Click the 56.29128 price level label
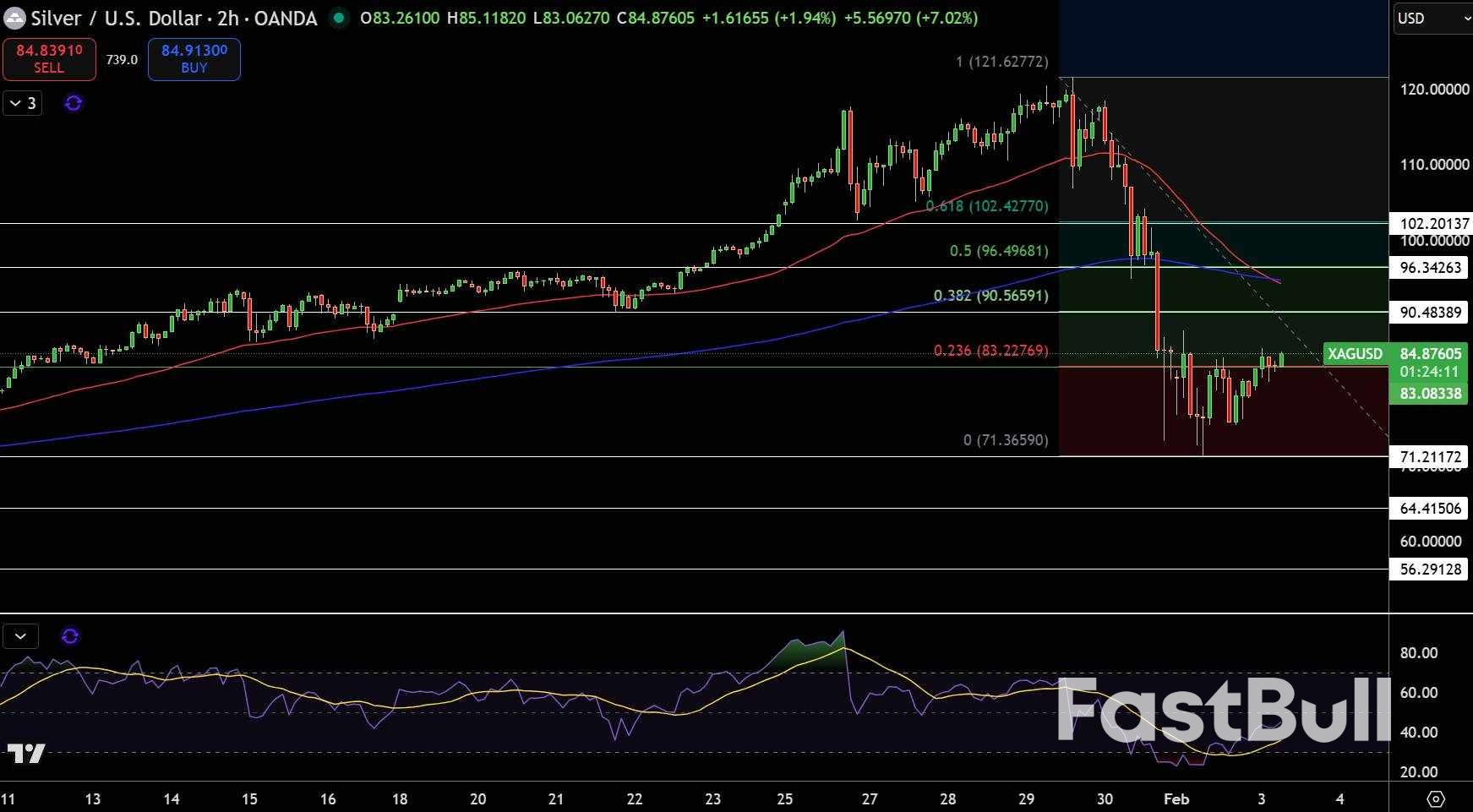Image resolution: width=1473 pixels, height=812 pixels. pyautogui.click(x=1430, y=569)
